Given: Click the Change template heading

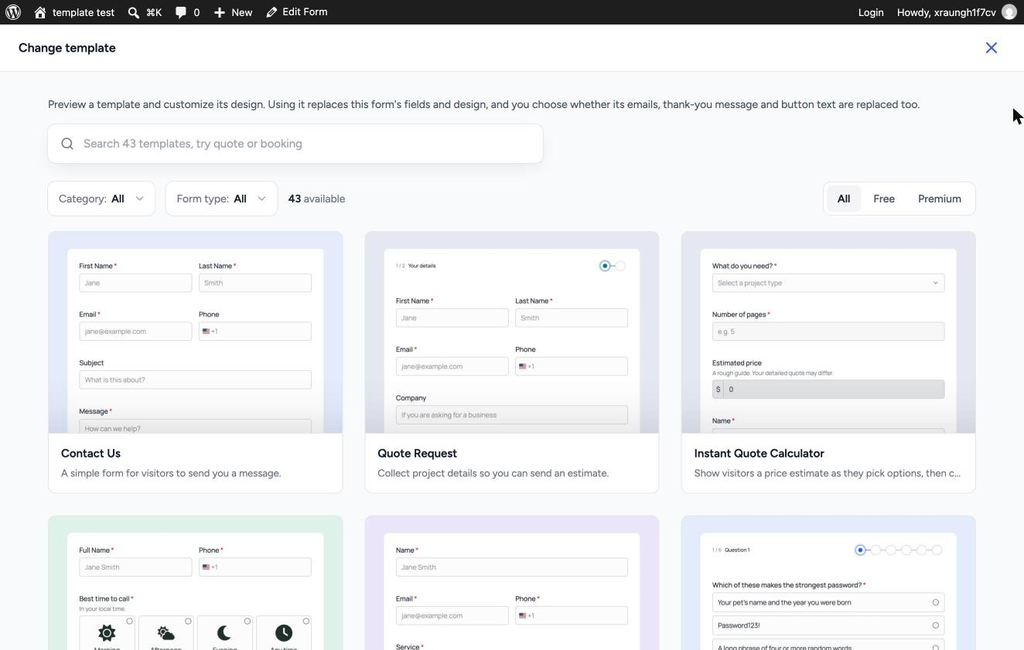Looking at the screenshot, I should (x=67, y=48).
